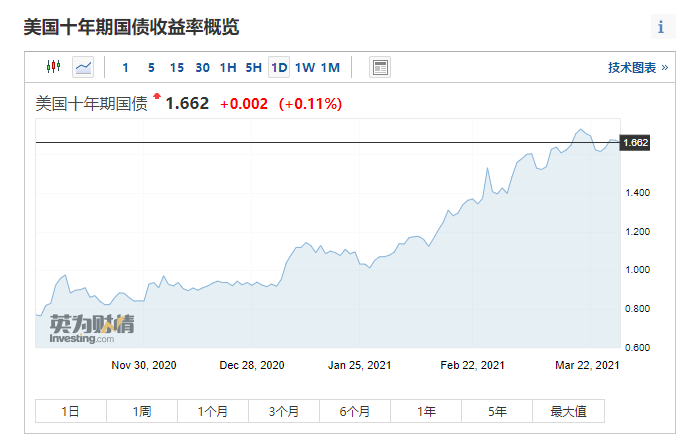Choose the 5-minute interval
Image resolution: width=679 pixels, height=438 pixels.
pos(151,68)
